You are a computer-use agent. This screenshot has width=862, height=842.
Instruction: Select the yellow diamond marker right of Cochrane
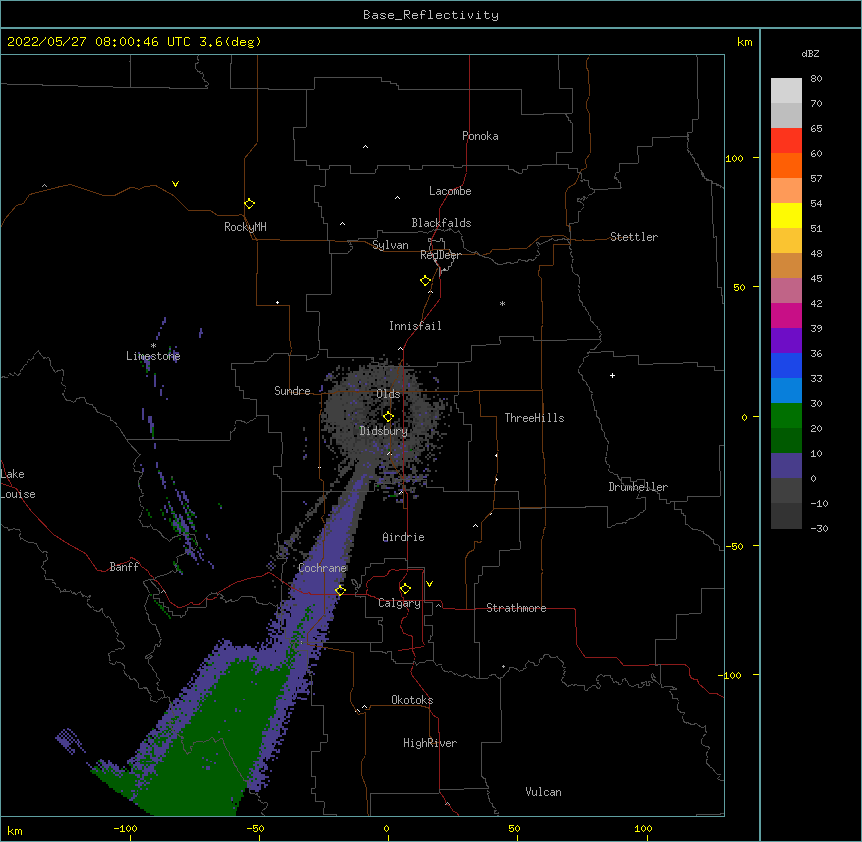click(x=340, y=590)
